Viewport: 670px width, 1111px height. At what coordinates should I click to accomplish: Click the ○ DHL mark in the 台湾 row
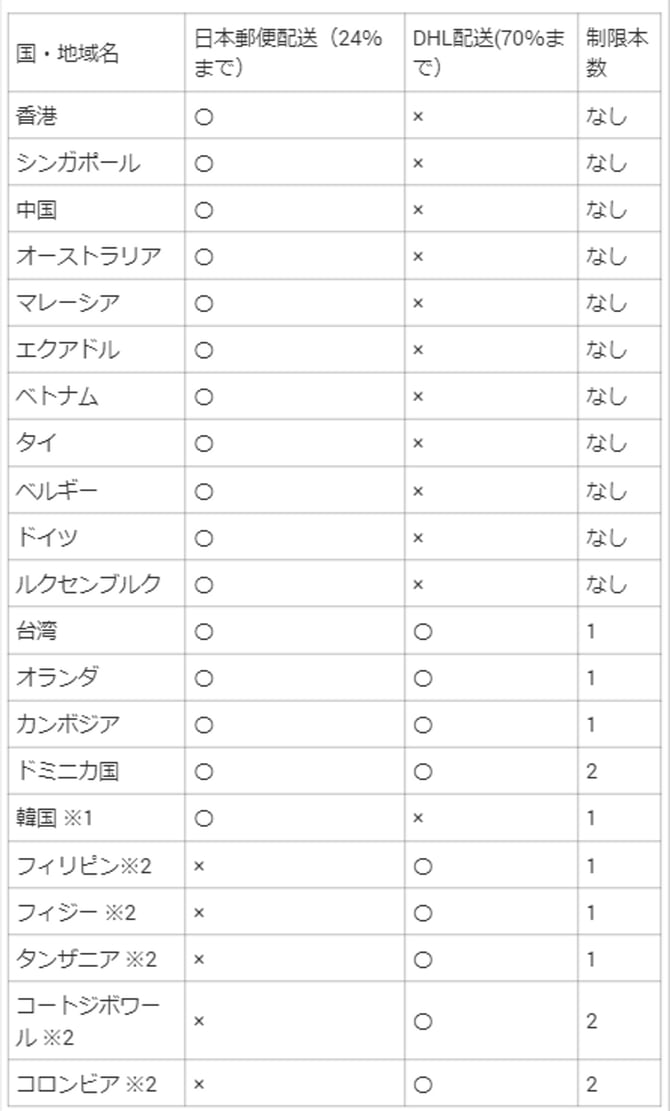pos(423,632)
